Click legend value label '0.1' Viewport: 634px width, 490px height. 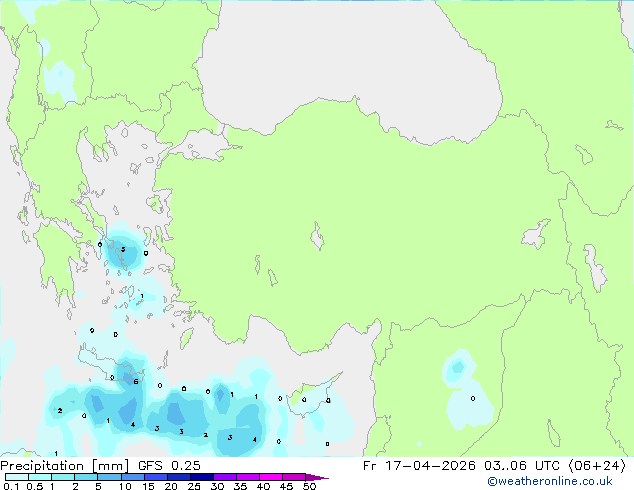tap(11, 486)
